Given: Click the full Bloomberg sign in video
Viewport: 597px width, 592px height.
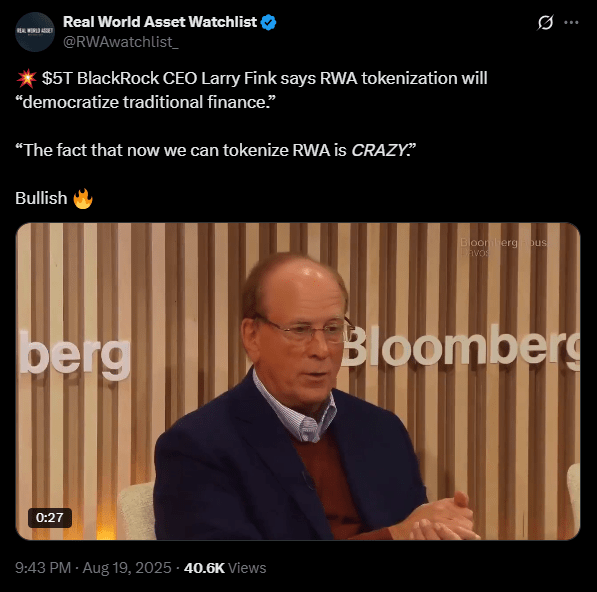Looking at the screenshot, I should pyautogui.click(x=461, y=346).
